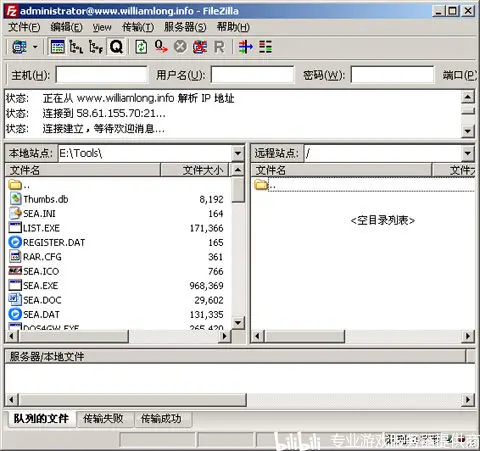Switch to the 传输失败 tab
This screenshot has height=451, width=480.
coord(103,418)
